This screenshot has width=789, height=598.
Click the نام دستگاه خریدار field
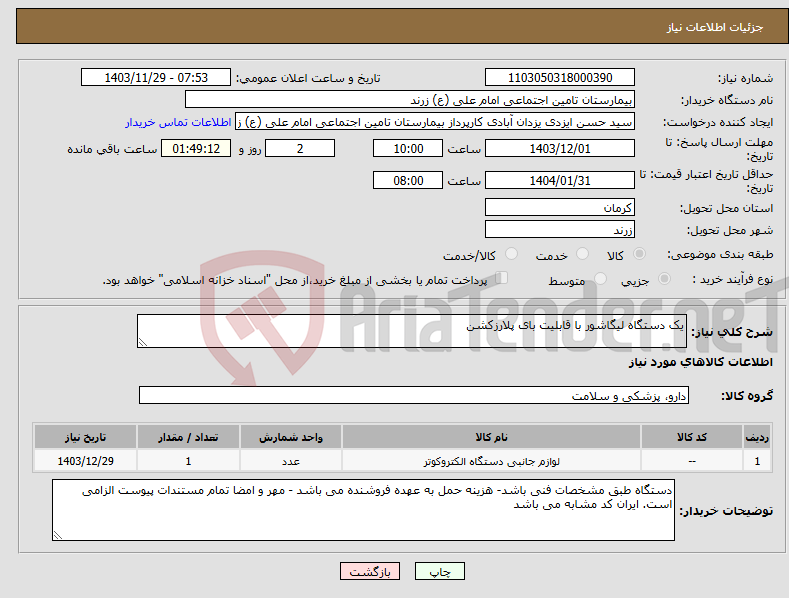tap(410, 100)
